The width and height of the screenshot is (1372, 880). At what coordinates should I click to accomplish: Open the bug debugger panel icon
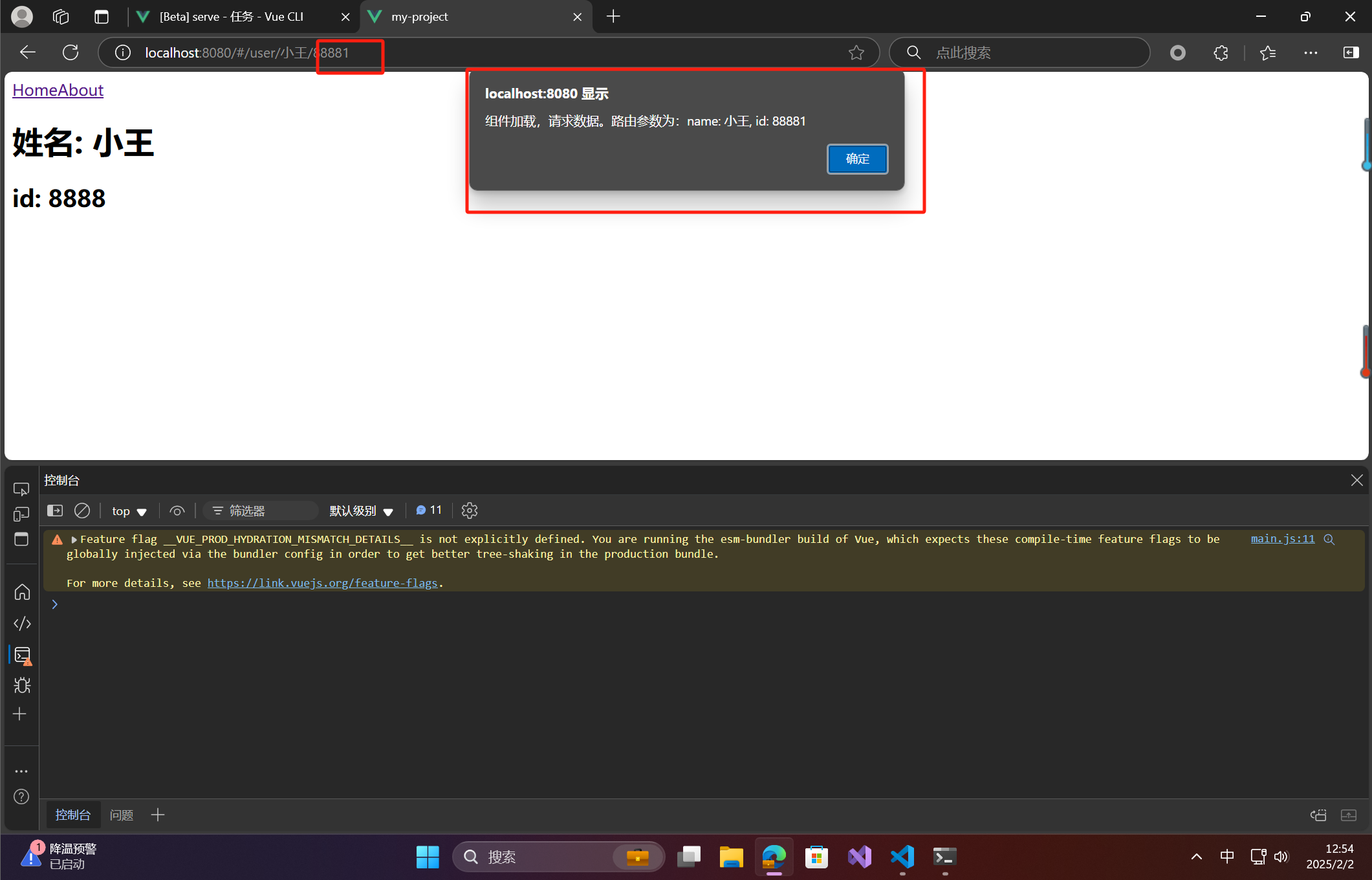[x=22, y=685]
